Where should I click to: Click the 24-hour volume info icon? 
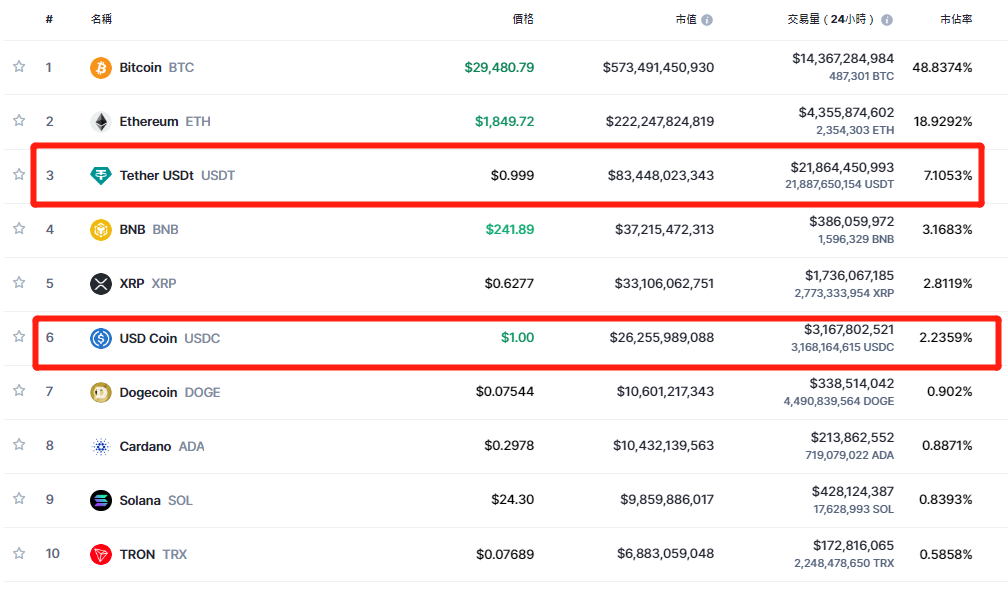tap(887, 20)
